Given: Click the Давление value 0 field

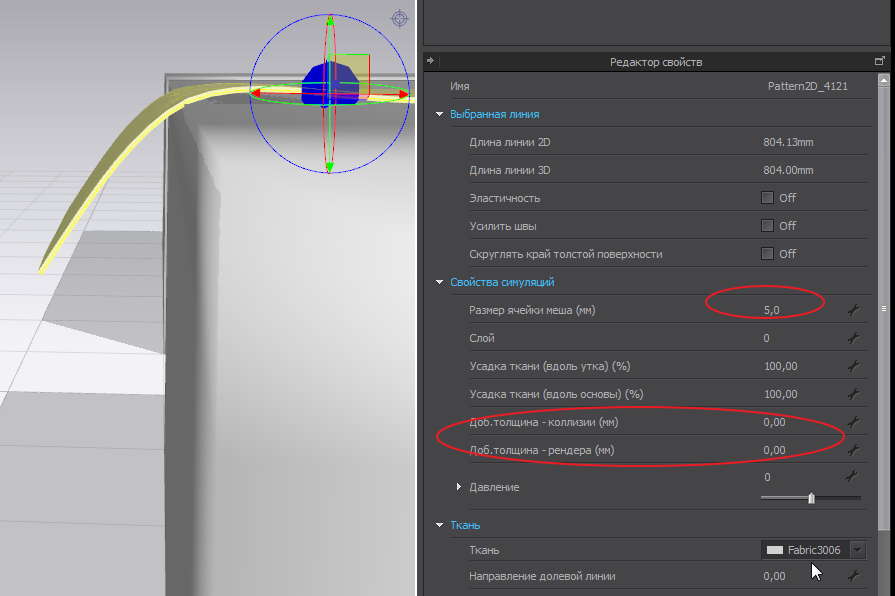Looking at the screenshot, I should pos(767,477).
